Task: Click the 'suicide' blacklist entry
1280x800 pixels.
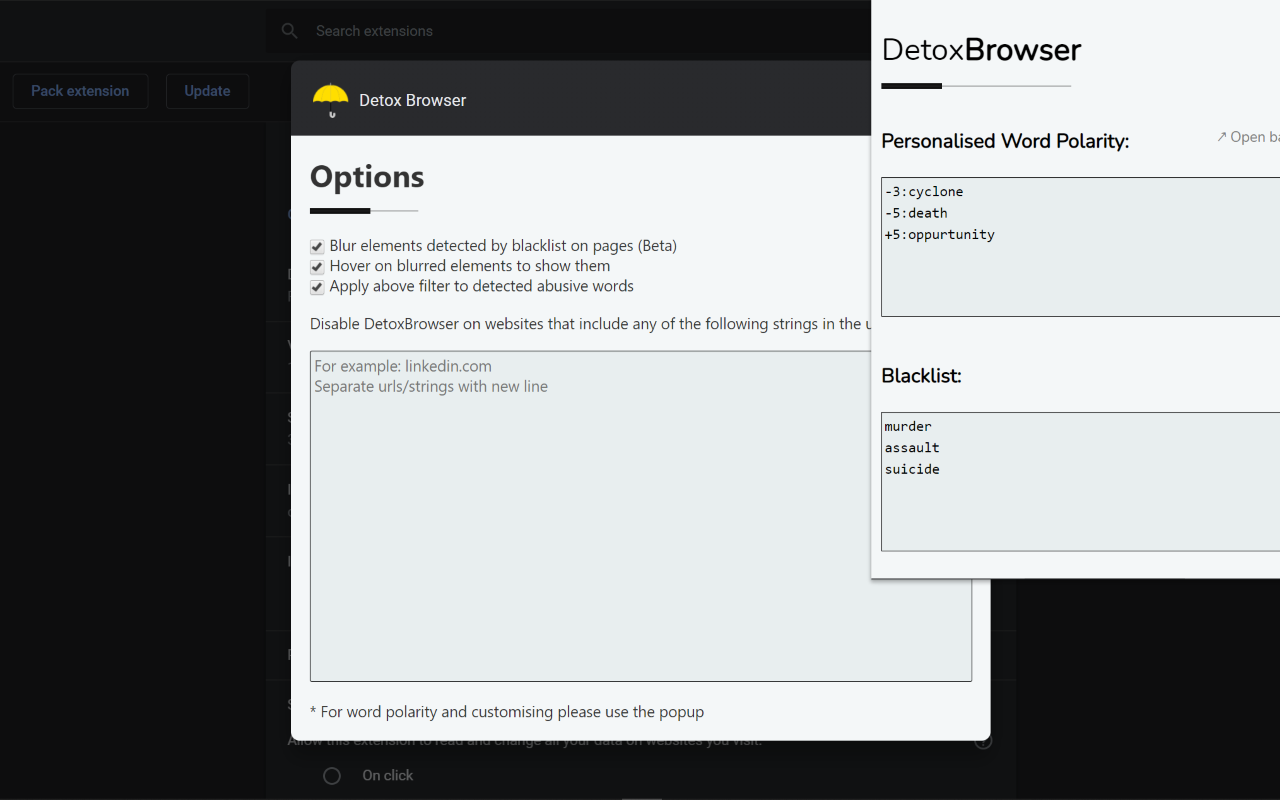Action: (912, 469)
